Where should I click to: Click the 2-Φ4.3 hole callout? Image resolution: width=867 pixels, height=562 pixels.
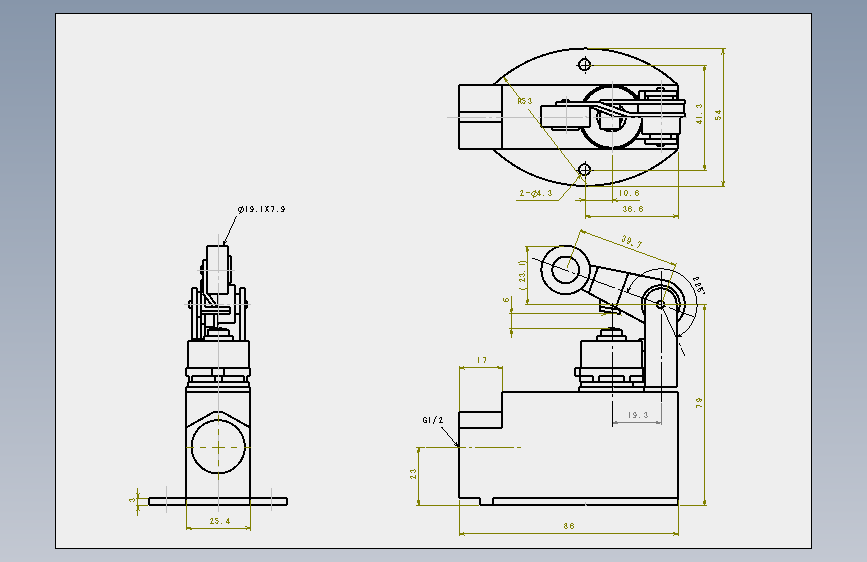(x=536, y=193)
